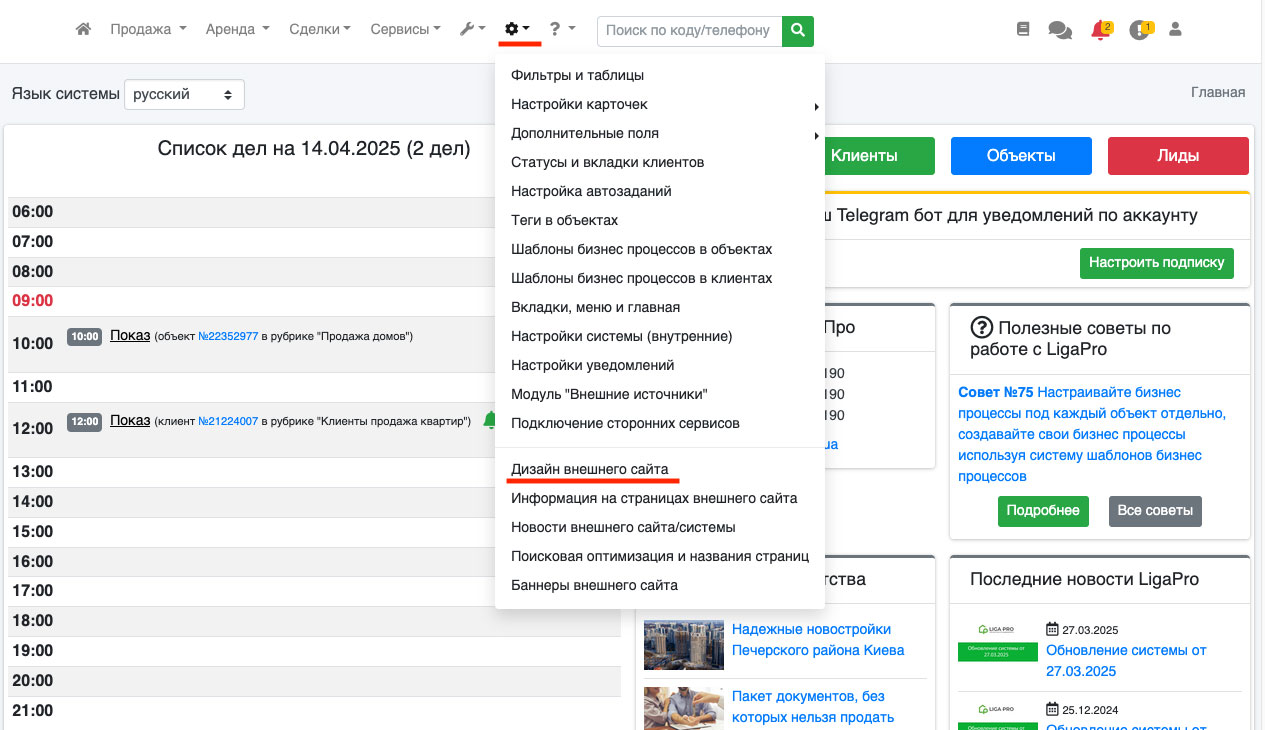Expand the Аренда dropdown menu
The width and height of the screenshot is (1265, 730).
click(x=237, y=30)
